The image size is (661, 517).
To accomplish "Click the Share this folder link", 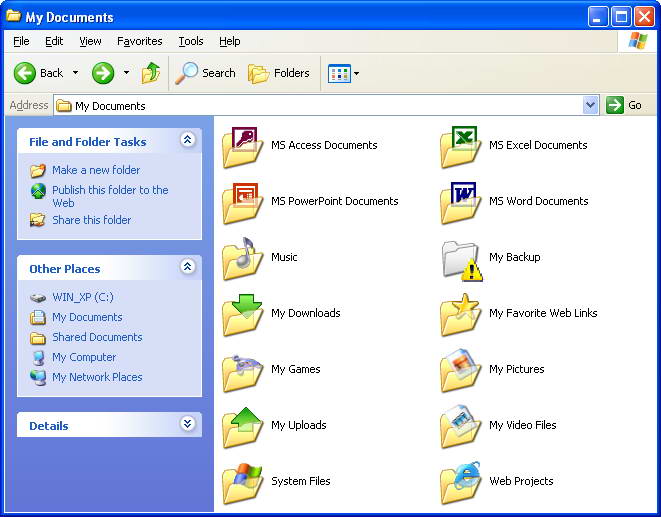I will tap(91, 220).
